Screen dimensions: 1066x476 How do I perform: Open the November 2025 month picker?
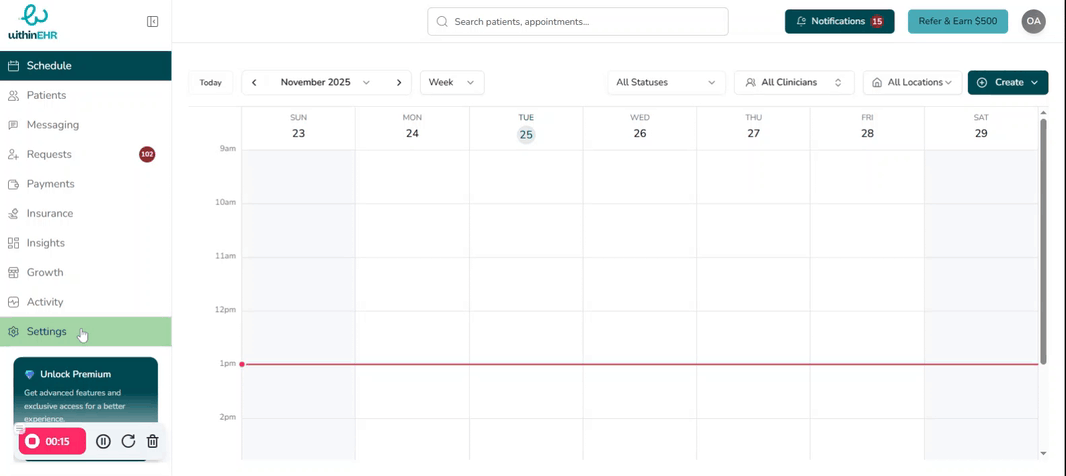(x=325, y=83)
